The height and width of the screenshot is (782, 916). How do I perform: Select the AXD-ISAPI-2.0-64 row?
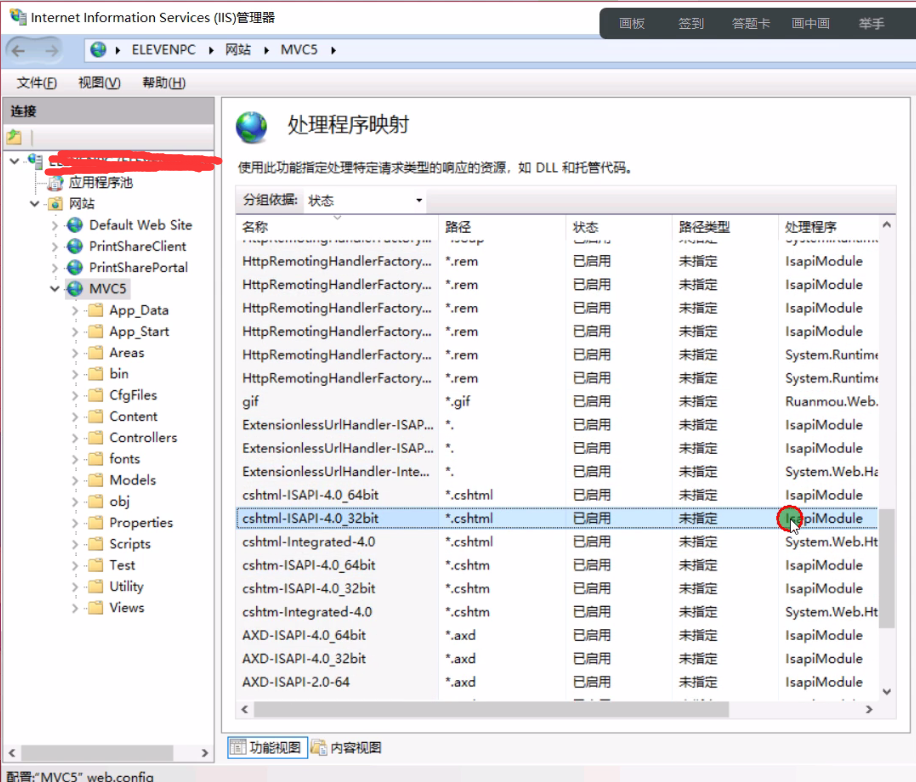557,682
